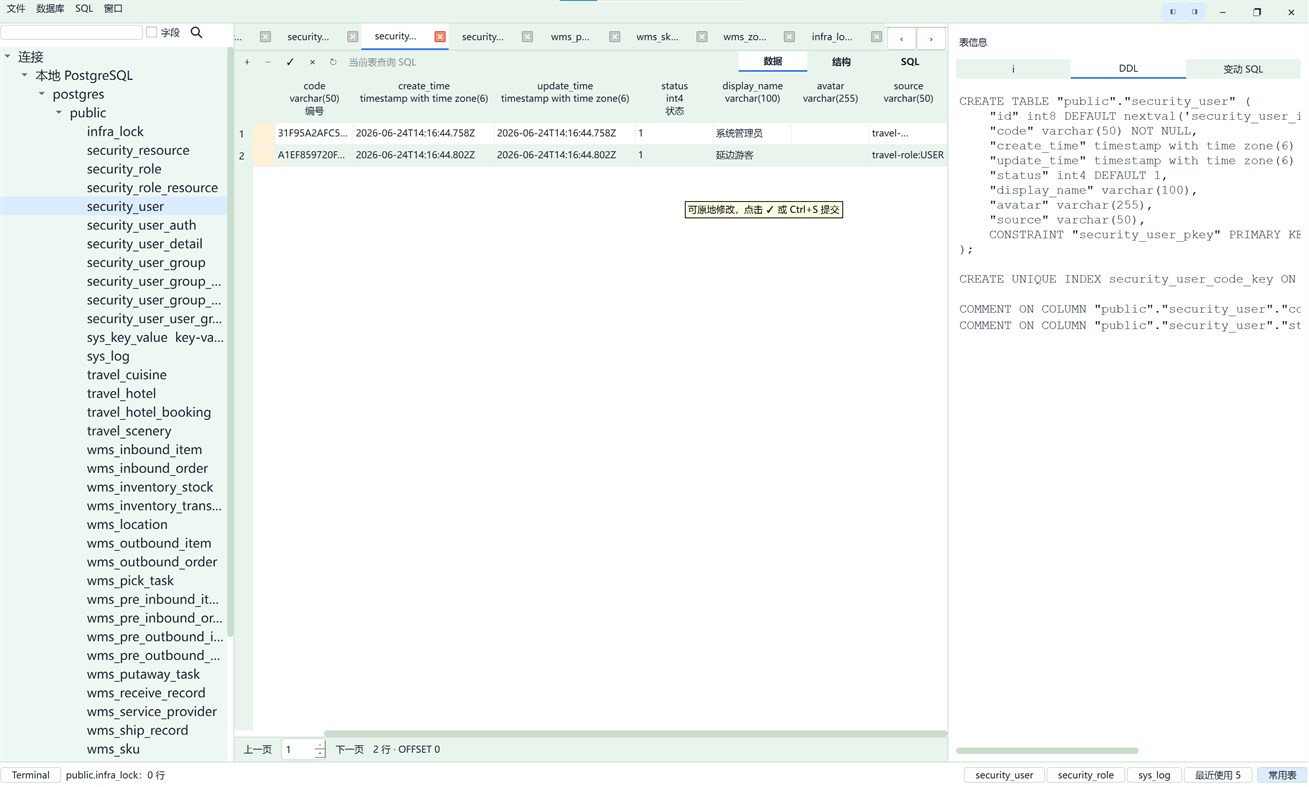Click the data grid horizontal scrollbar
The image size is (1309, 787).
tap(634, 734)
